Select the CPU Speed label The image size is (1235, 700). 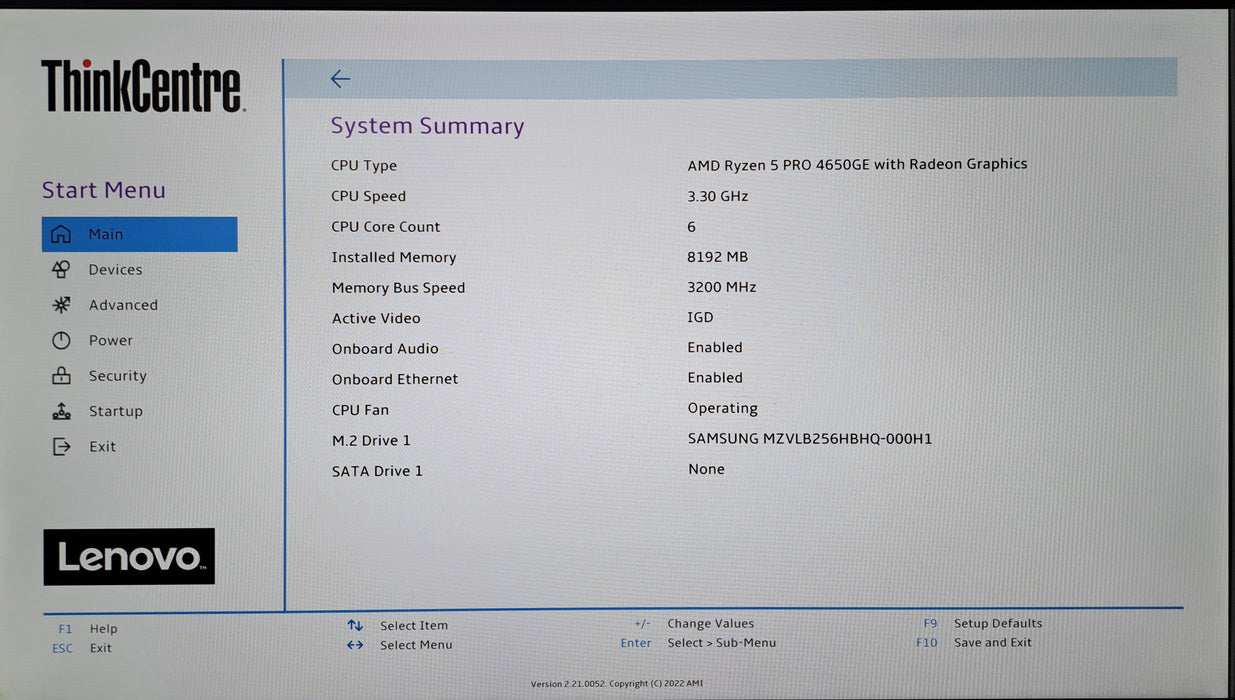pyautogui.click(x=368, y=196)
